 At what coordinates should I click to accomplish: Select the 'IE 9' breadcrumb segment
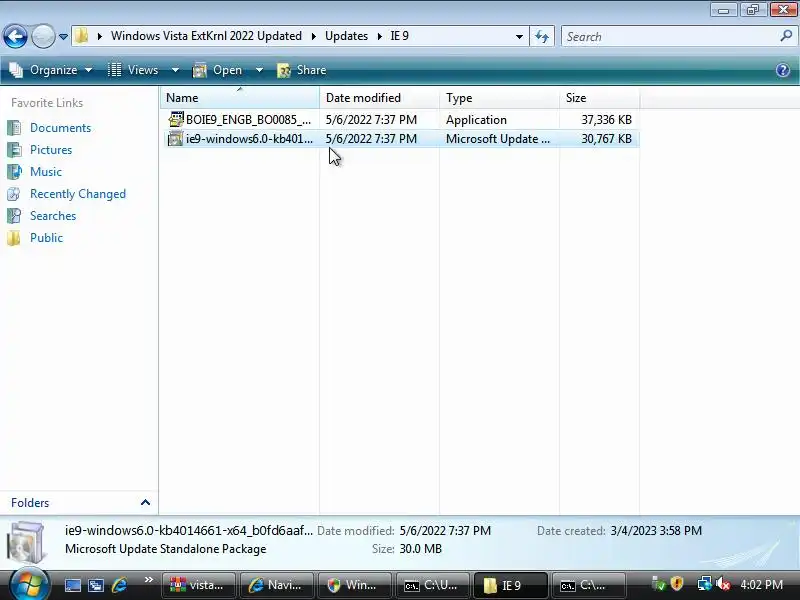399,36
